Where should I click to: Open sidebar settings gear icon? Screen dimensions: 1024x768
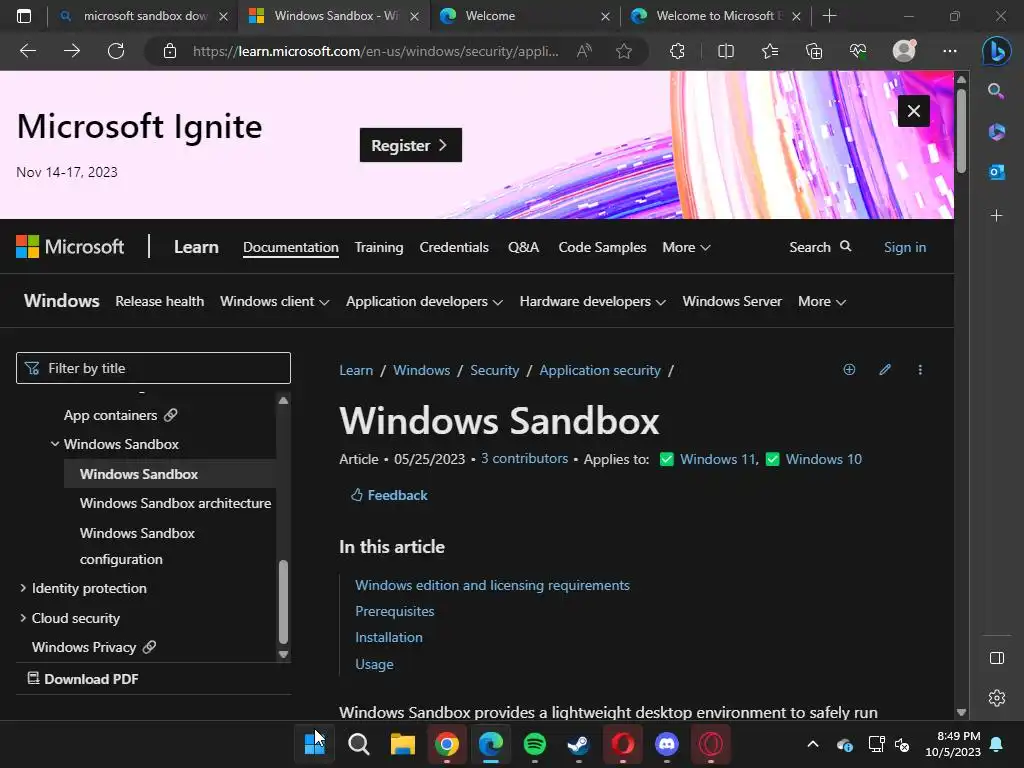click(997, 698)
